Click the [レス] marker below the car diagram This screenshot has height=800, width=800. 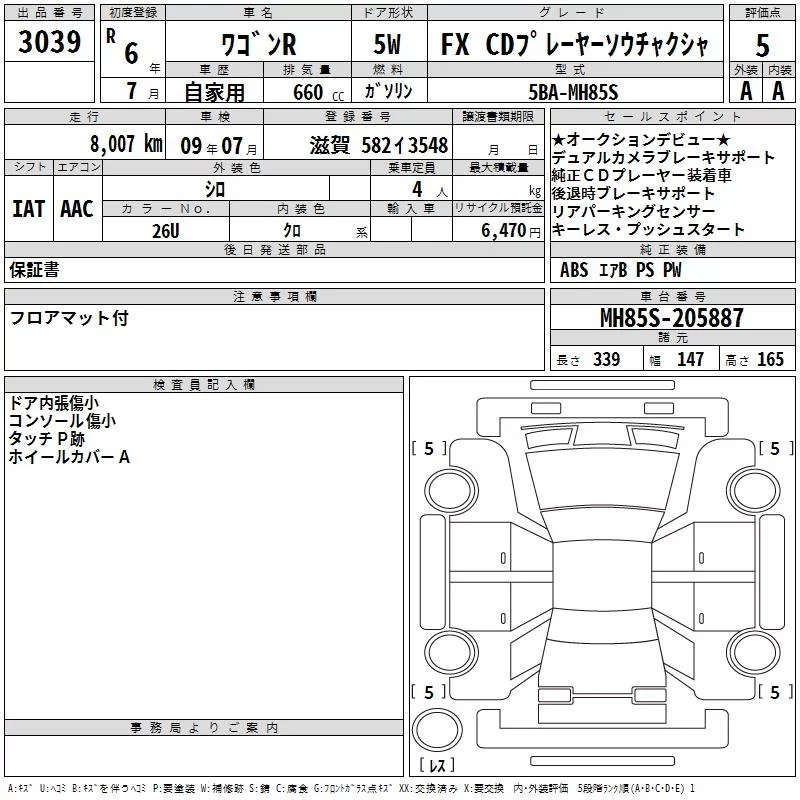pos(436,767)
